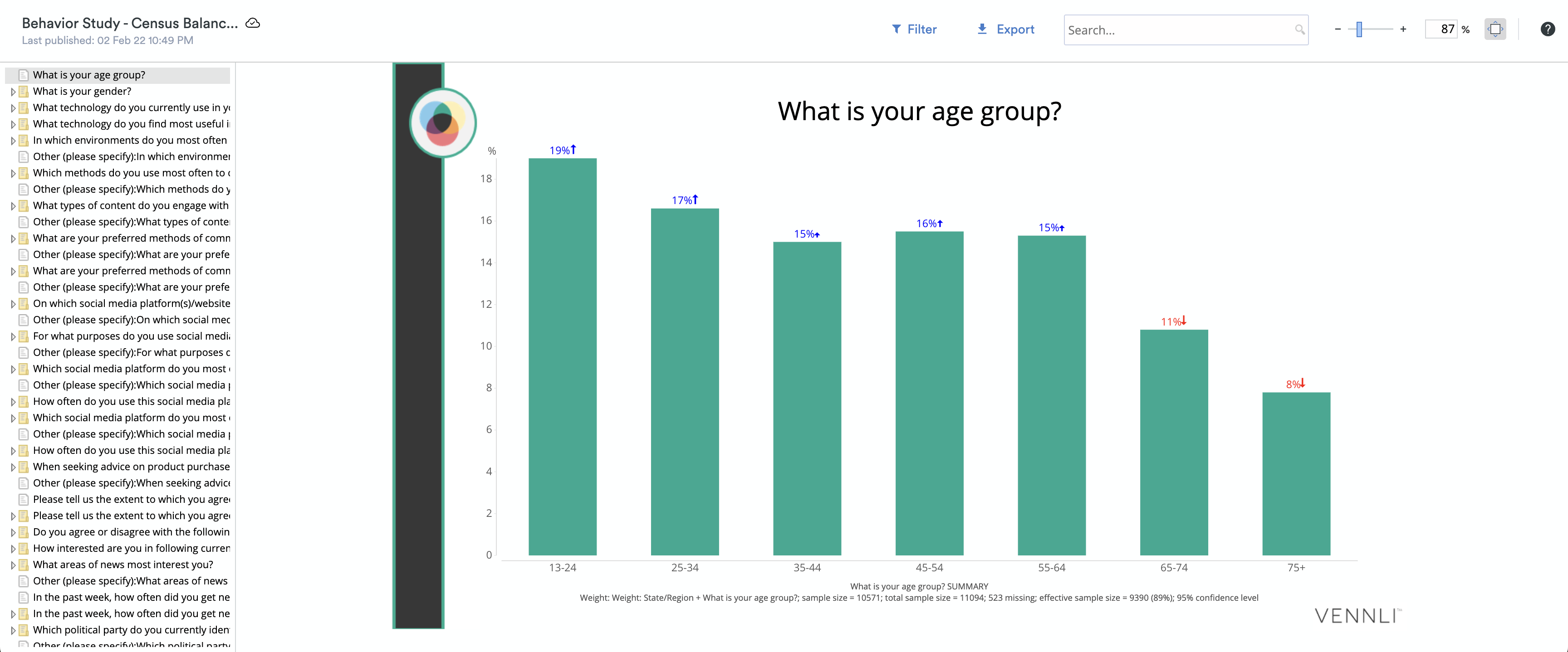Screen dimensions: 1568x652
Task: Open the help question mark icon
Action: [1547, 29]
